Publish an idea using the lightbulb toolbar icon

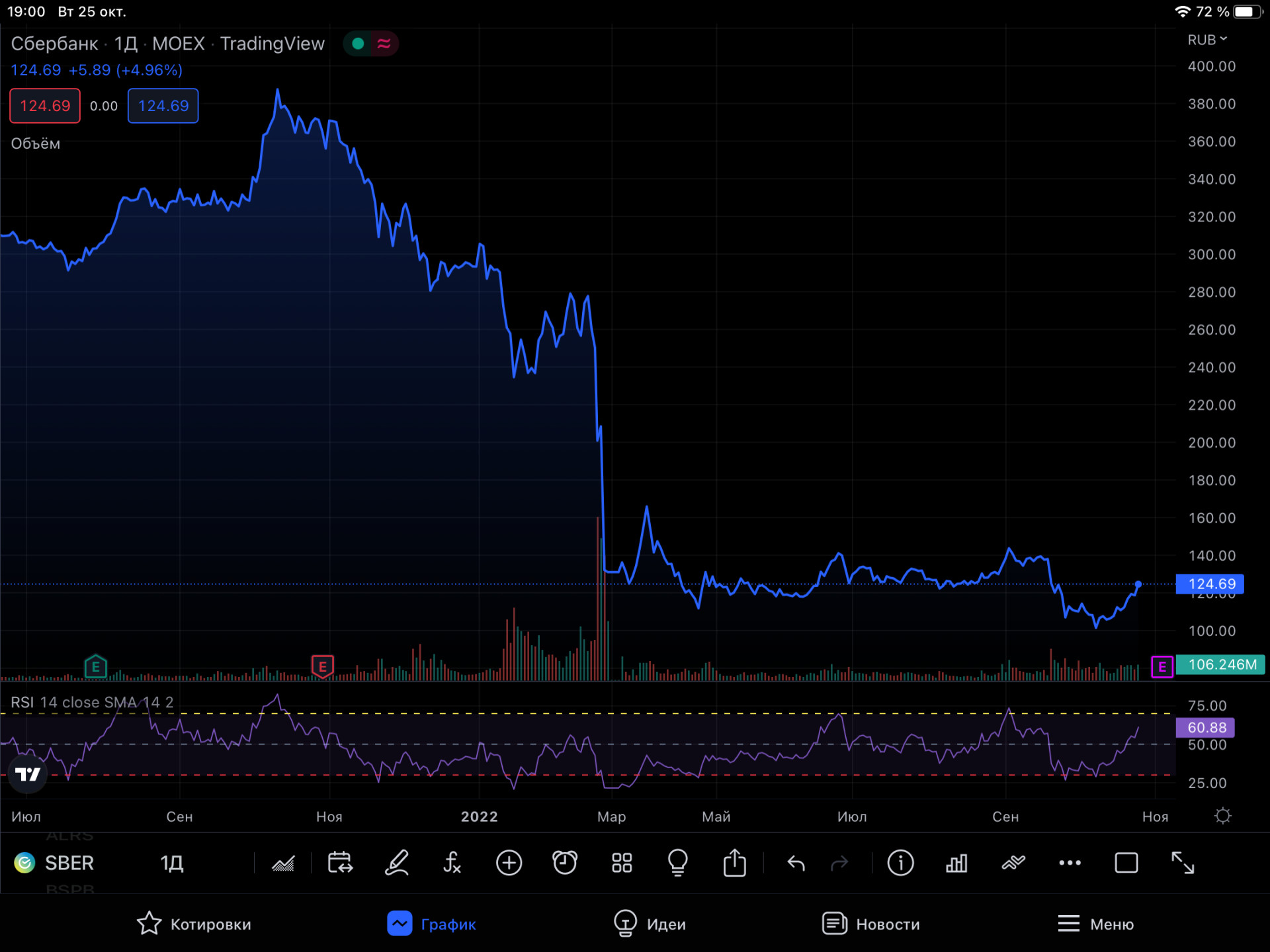click(x=678, y=863)
